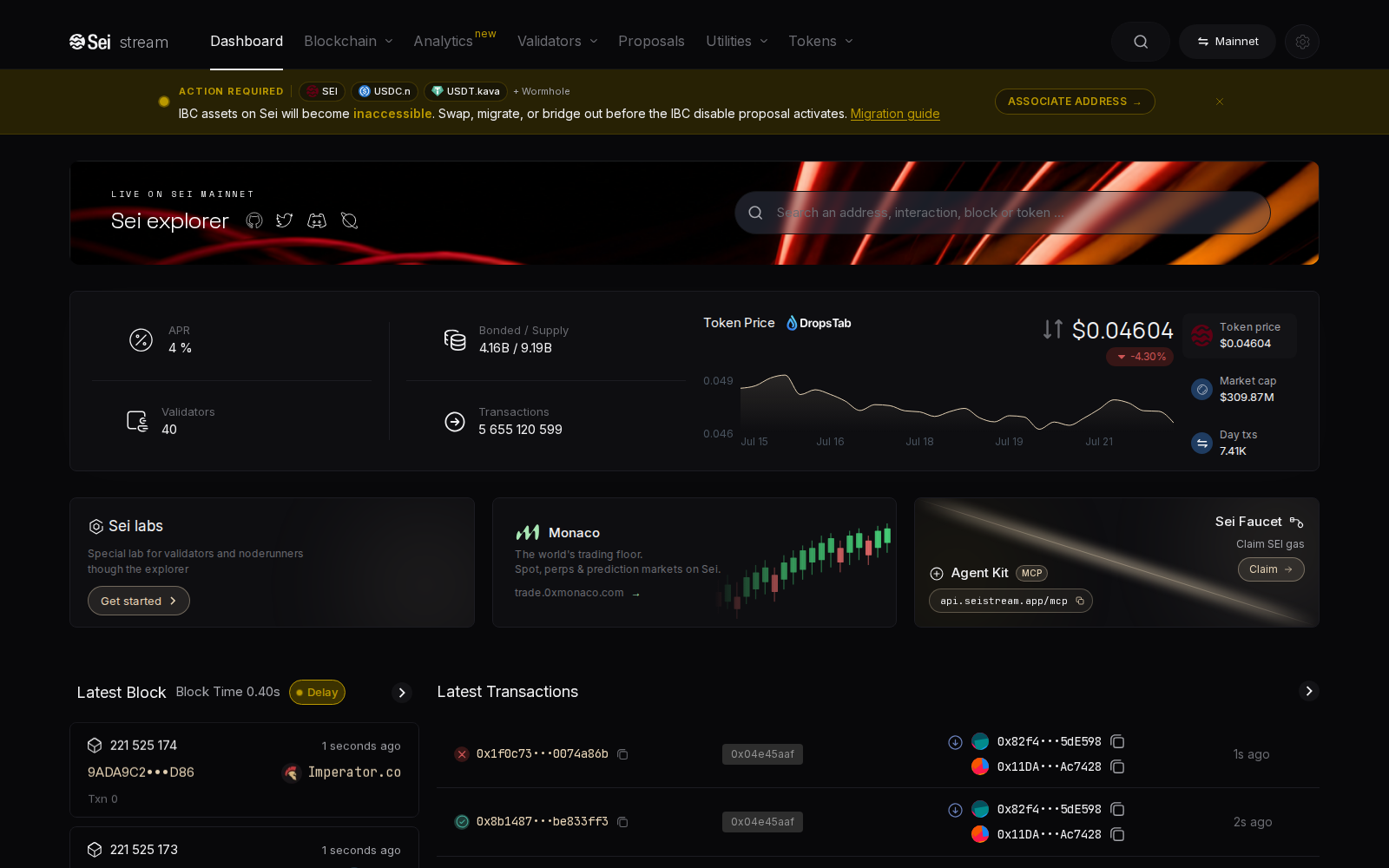Copy transaction hash 0x8b1487···be833ff3
This screenshot has height=868, width=1389.
point(622,822)
